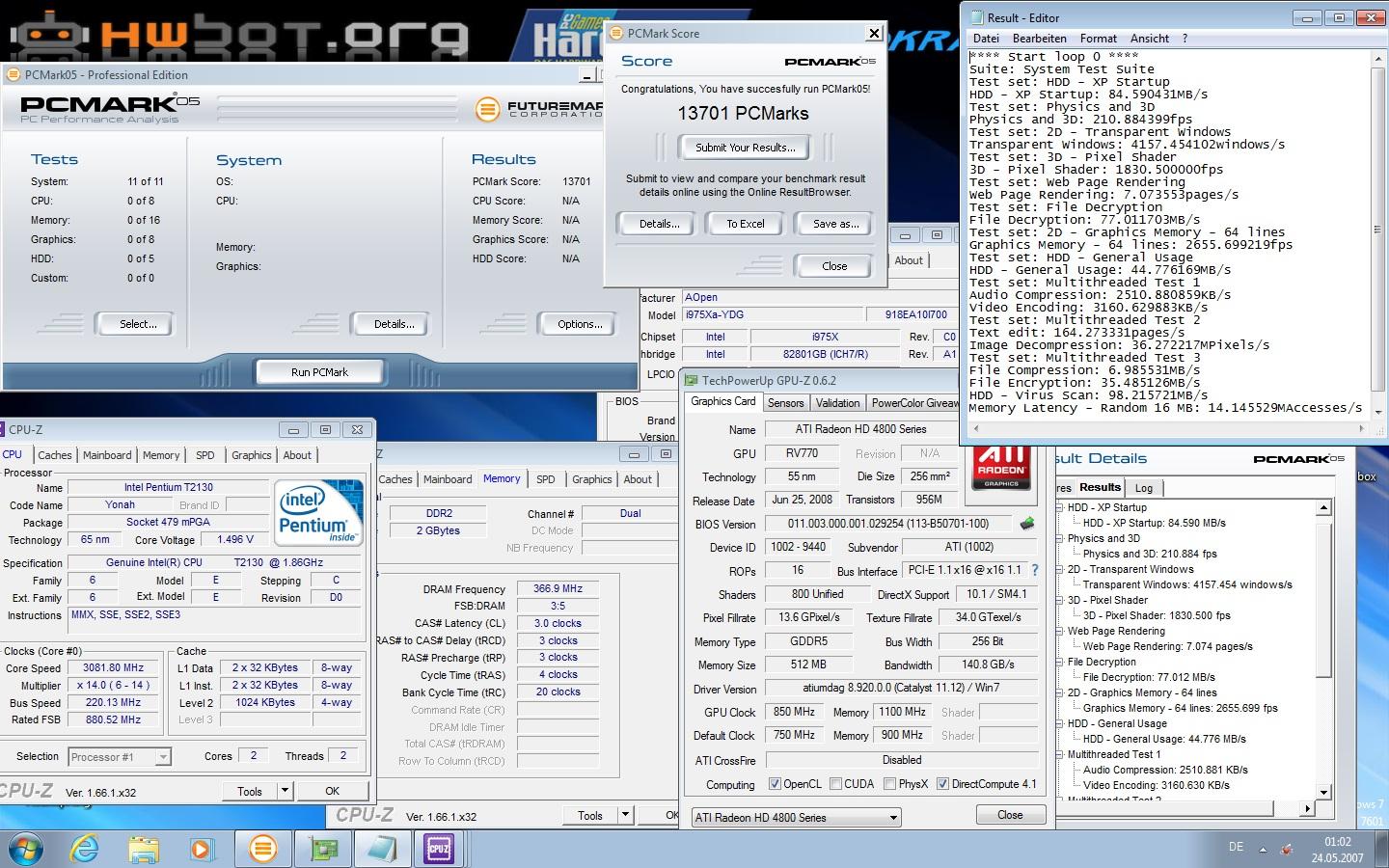The width and height of the screenshot is (1389, 868).
Task: Launch Windows Media Player from taskbar
Action: point(202,849)
